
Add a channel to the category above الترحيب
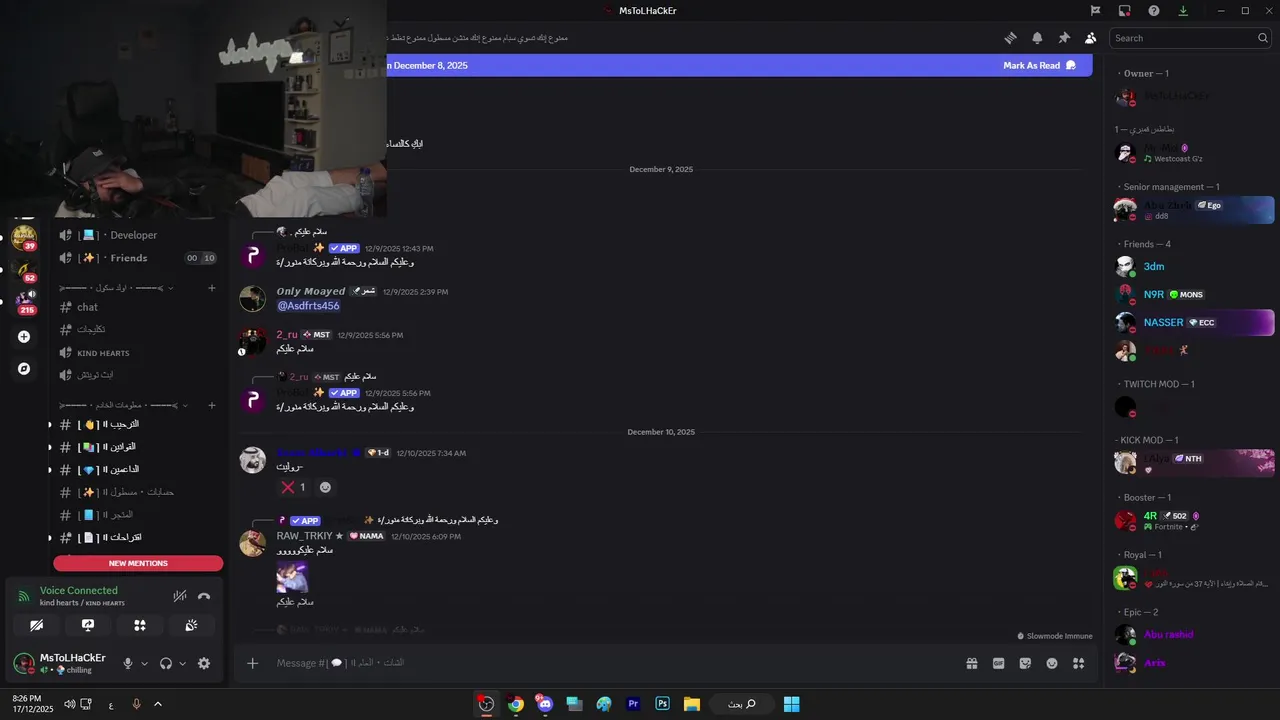click(211, 405)
